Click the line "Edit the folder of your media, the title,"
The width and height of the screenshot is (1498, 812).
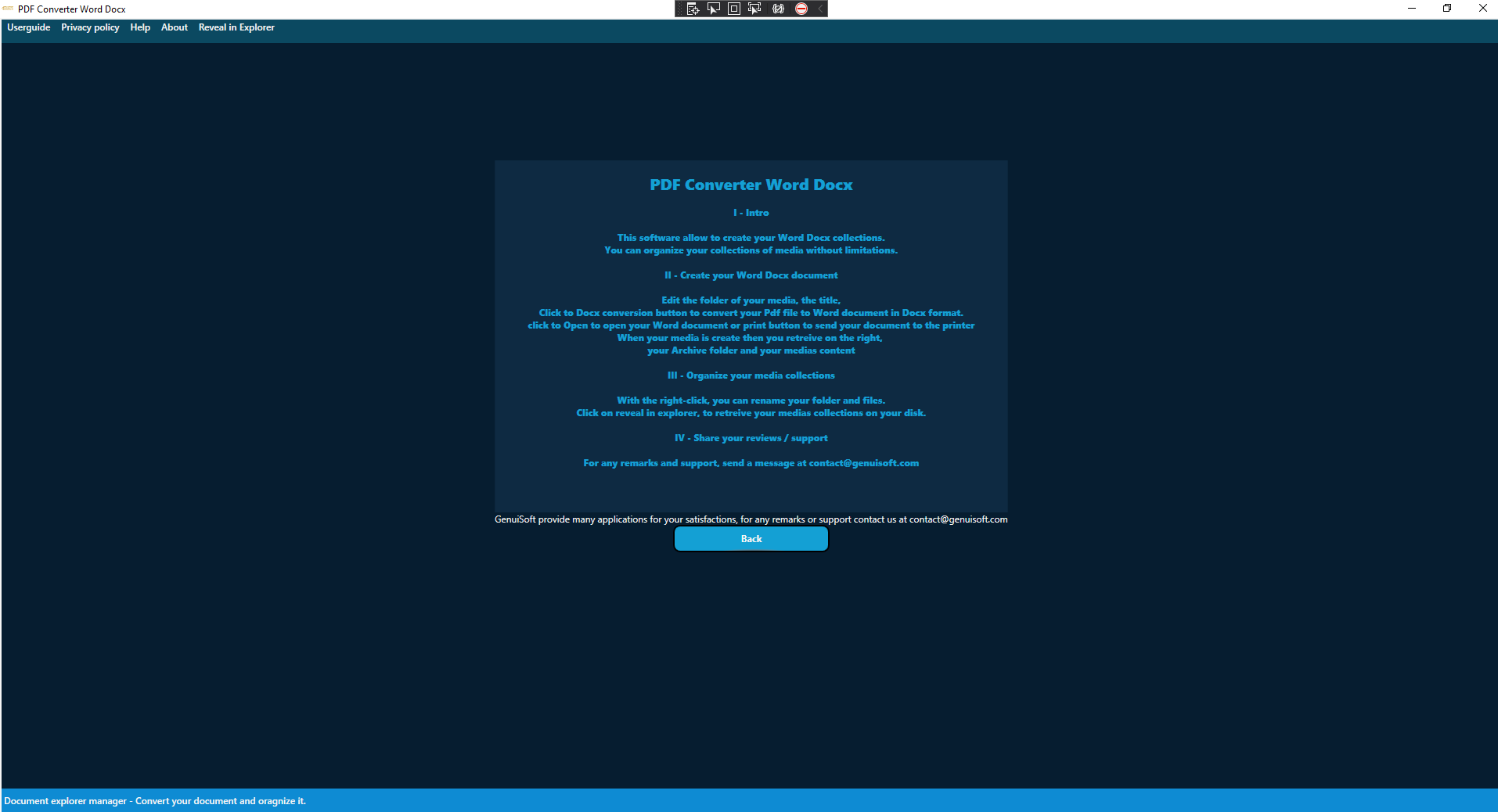click(751, 300)
